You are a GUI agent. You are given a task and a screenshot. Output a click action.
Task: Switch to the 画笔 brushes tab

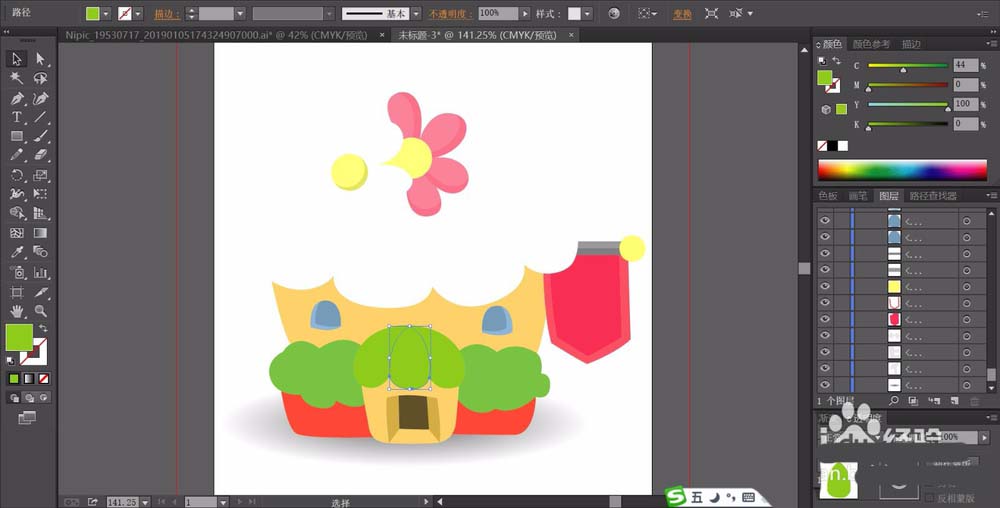click(858, 196)
